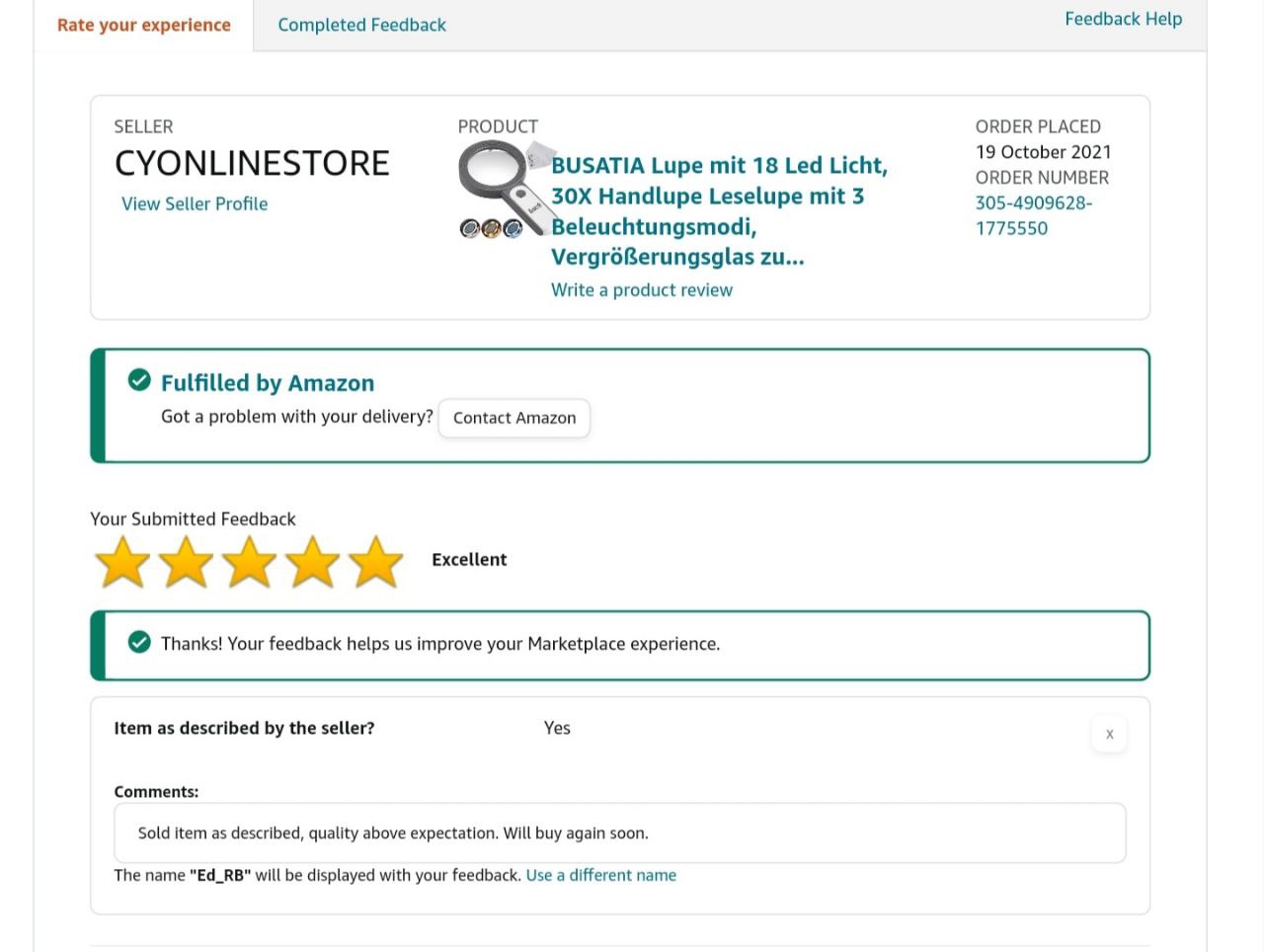The width and height of the screenshot is (1264, 952).
Task: Click the Thanks feedback confirmation message
Action: pos(440,644)
